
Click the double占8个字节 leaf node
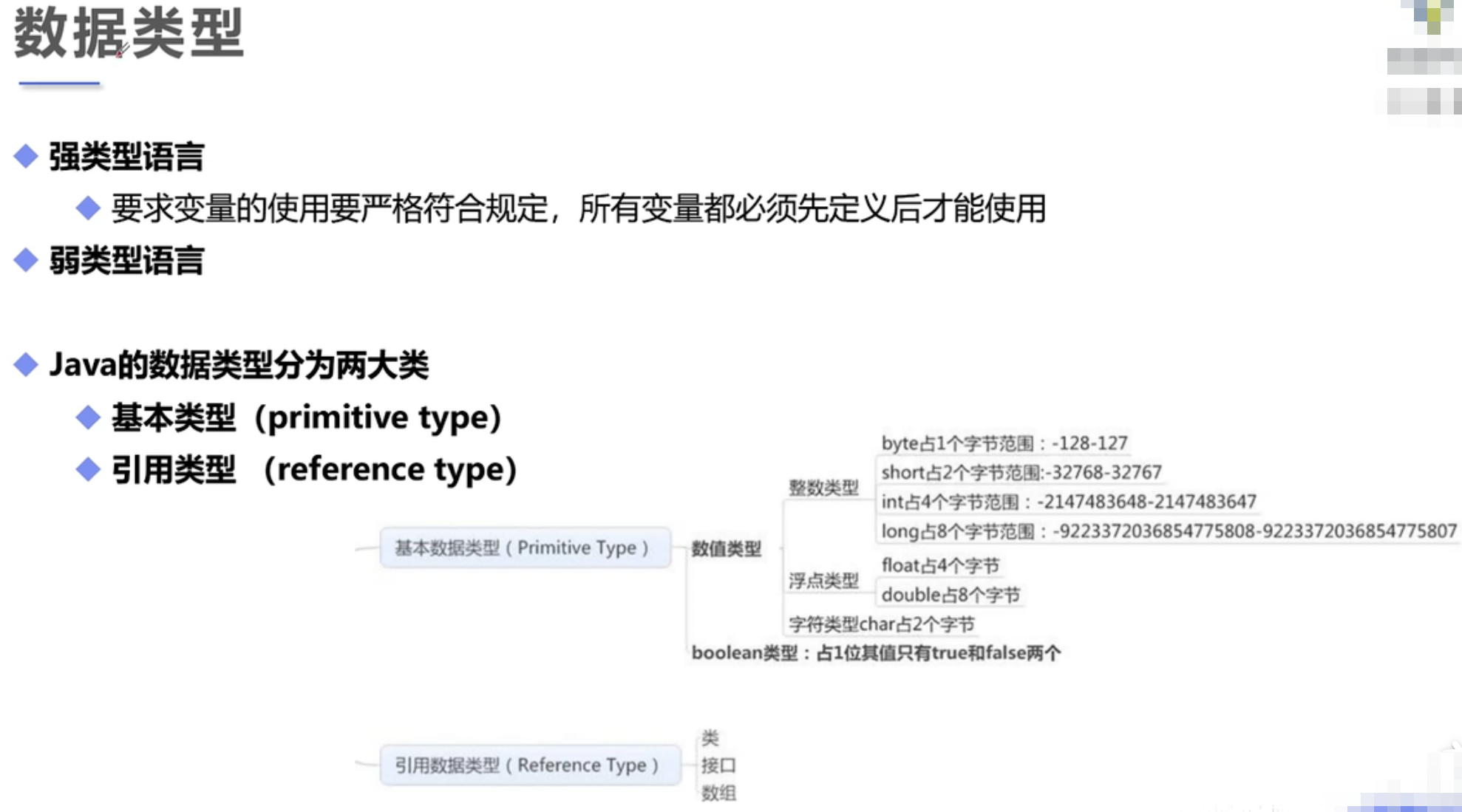click(951, 595)
